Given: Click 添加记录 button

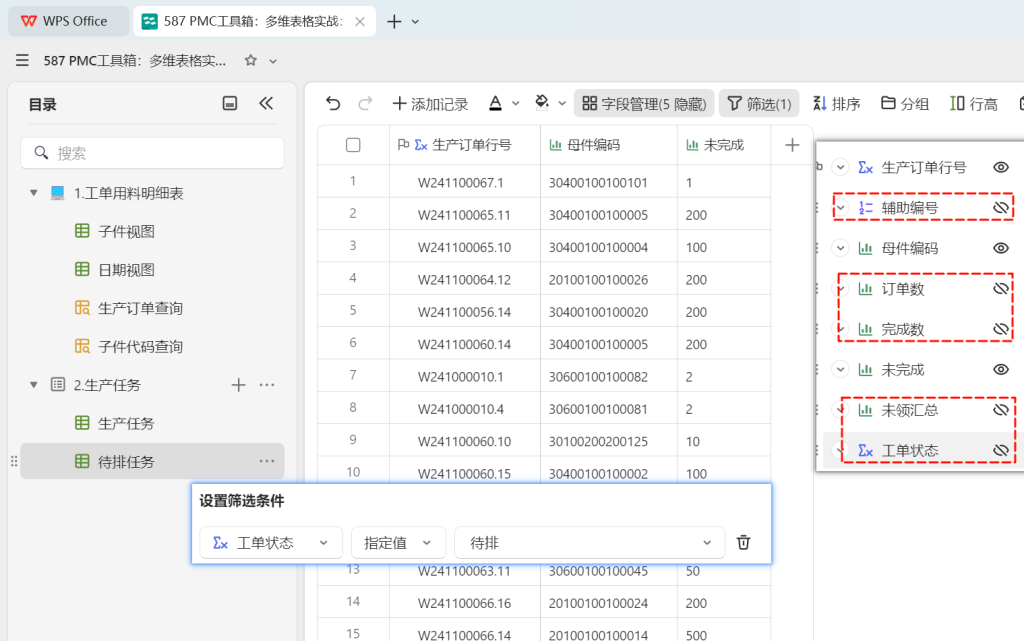Looking at the screenshot, I should pos(430,104).
